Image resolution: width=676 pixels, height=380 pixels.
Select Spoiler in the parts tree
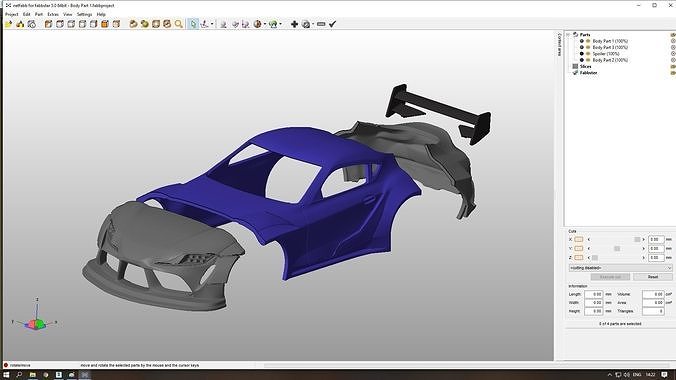(x=606, y=54)
